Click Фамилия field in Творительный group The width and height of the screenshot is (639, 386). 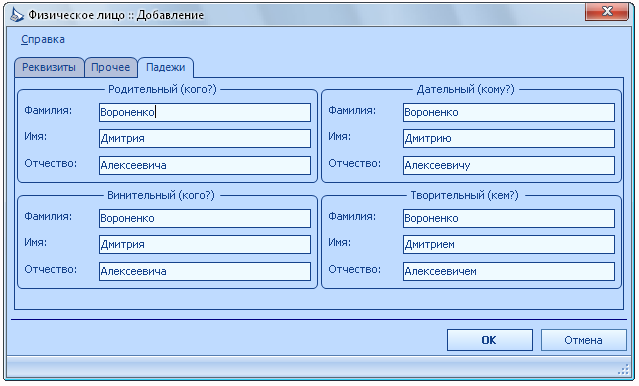tap(509, 218)
